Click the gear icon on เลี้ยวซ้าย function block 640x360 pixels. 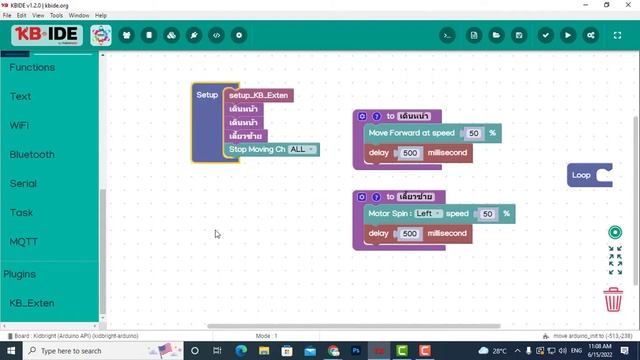362,197
